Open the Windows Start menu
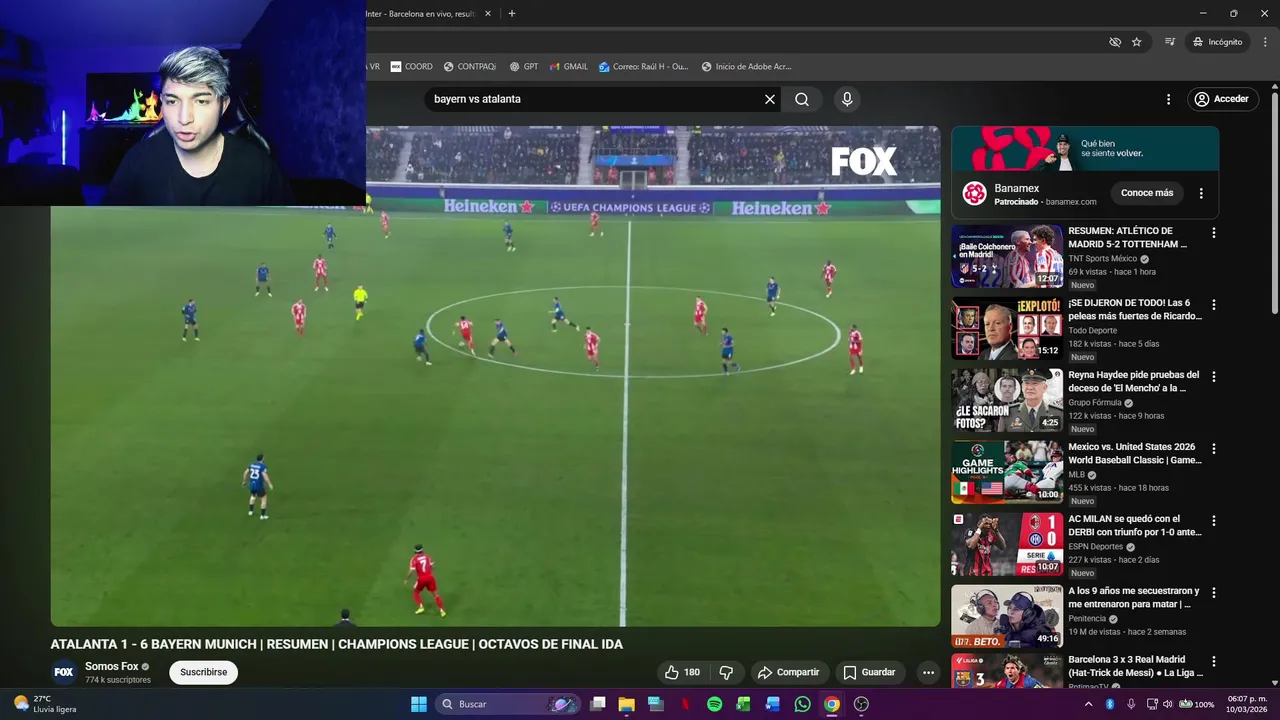The height and width of the screenshot is (720, 1280). (419, 704)
